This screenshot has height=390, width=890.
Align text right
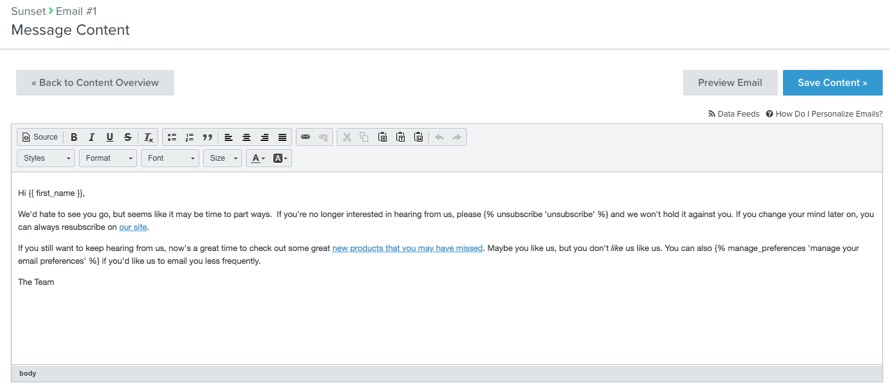[x=264, y=137]
